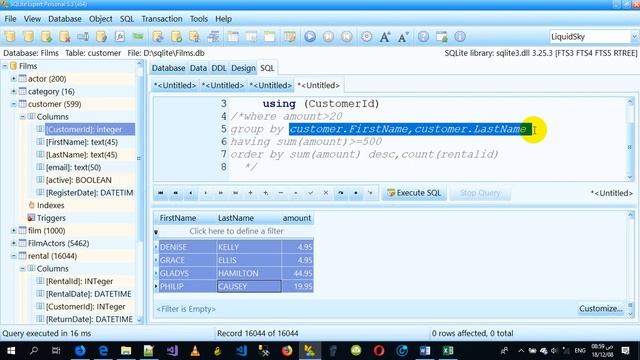This screenshot has height=360, width=640.
Task: Switch to the Database tab
Action: 168,68
